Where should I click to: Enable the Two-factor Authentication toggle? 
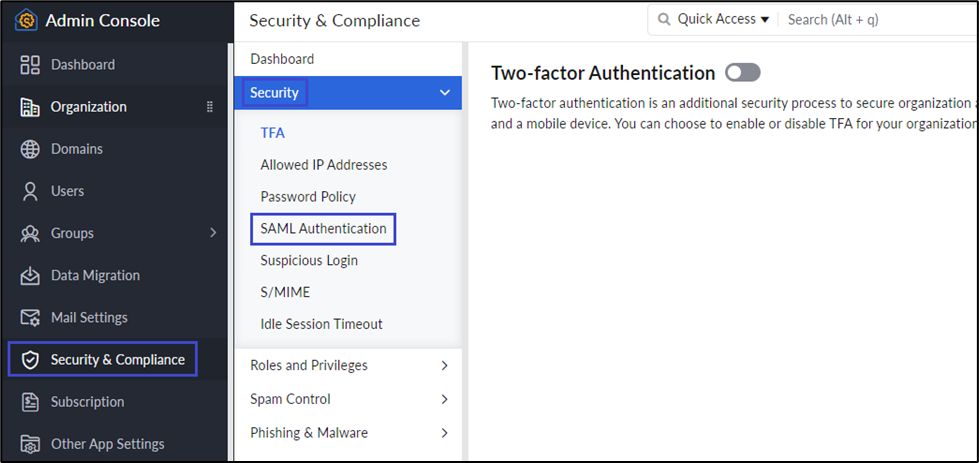(x=743, y=73)
